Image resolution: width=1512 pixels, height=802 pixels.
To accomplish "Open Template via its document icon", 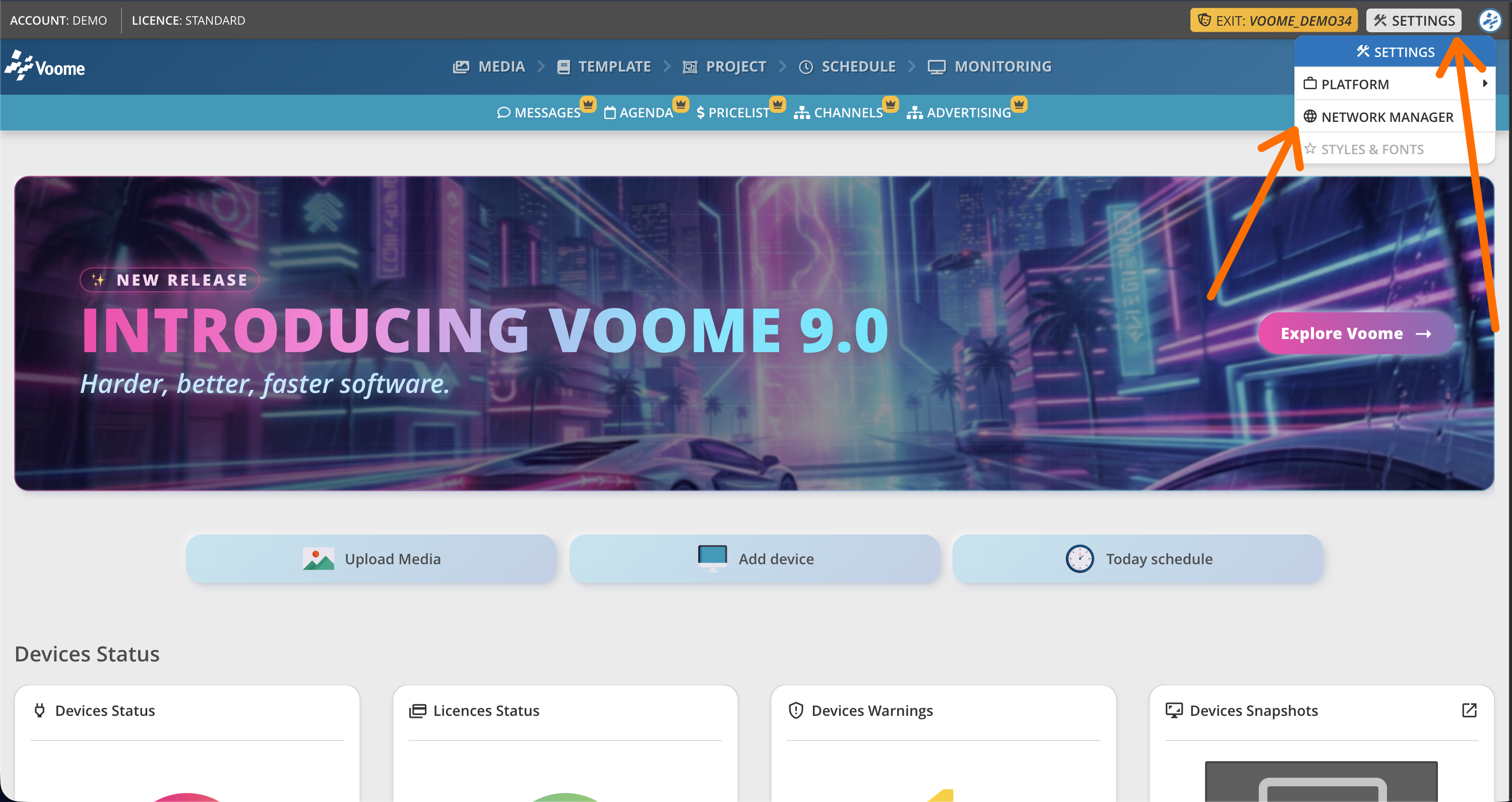I will 563,67.
